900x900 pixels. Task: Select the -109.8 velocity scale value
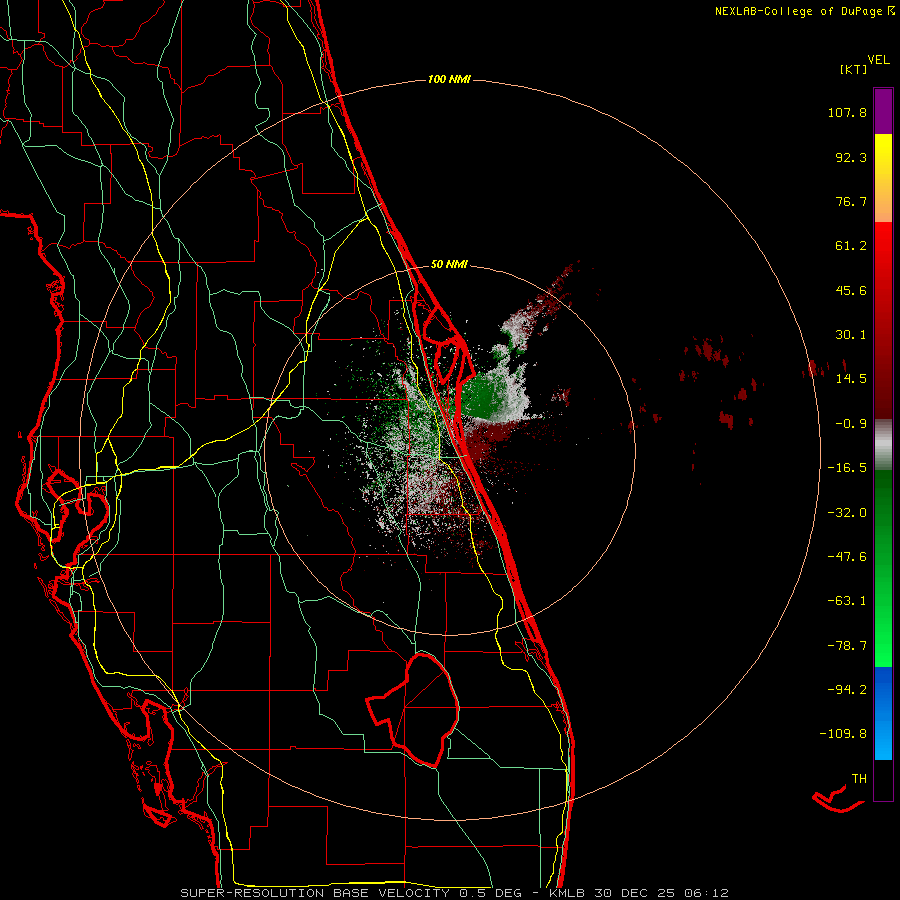[843, 734]
